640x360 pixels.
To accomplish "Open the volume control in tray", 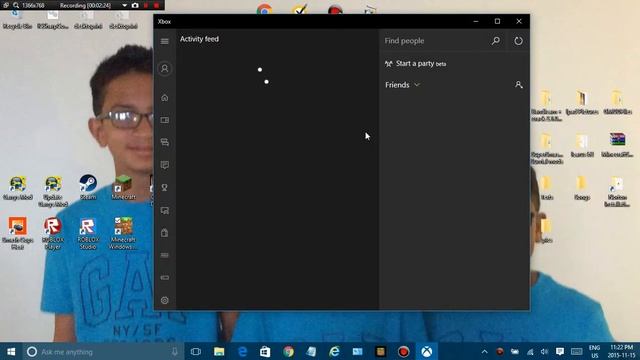I will [x=544, y=351].
